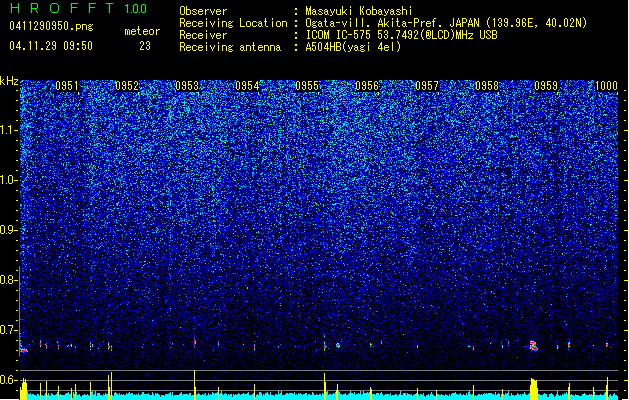
Task: Click the wide yellow power peak near 0959
Action: (534, 388)
